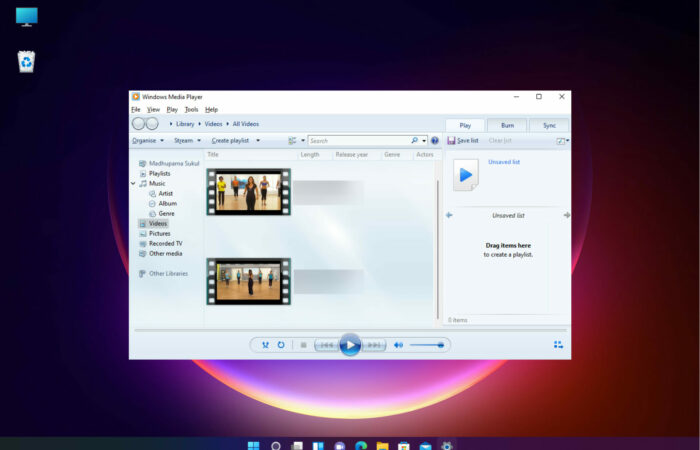Toggle repeat in playback controls
The width and height of the screenshot is (700, 450).
[281, 345]
